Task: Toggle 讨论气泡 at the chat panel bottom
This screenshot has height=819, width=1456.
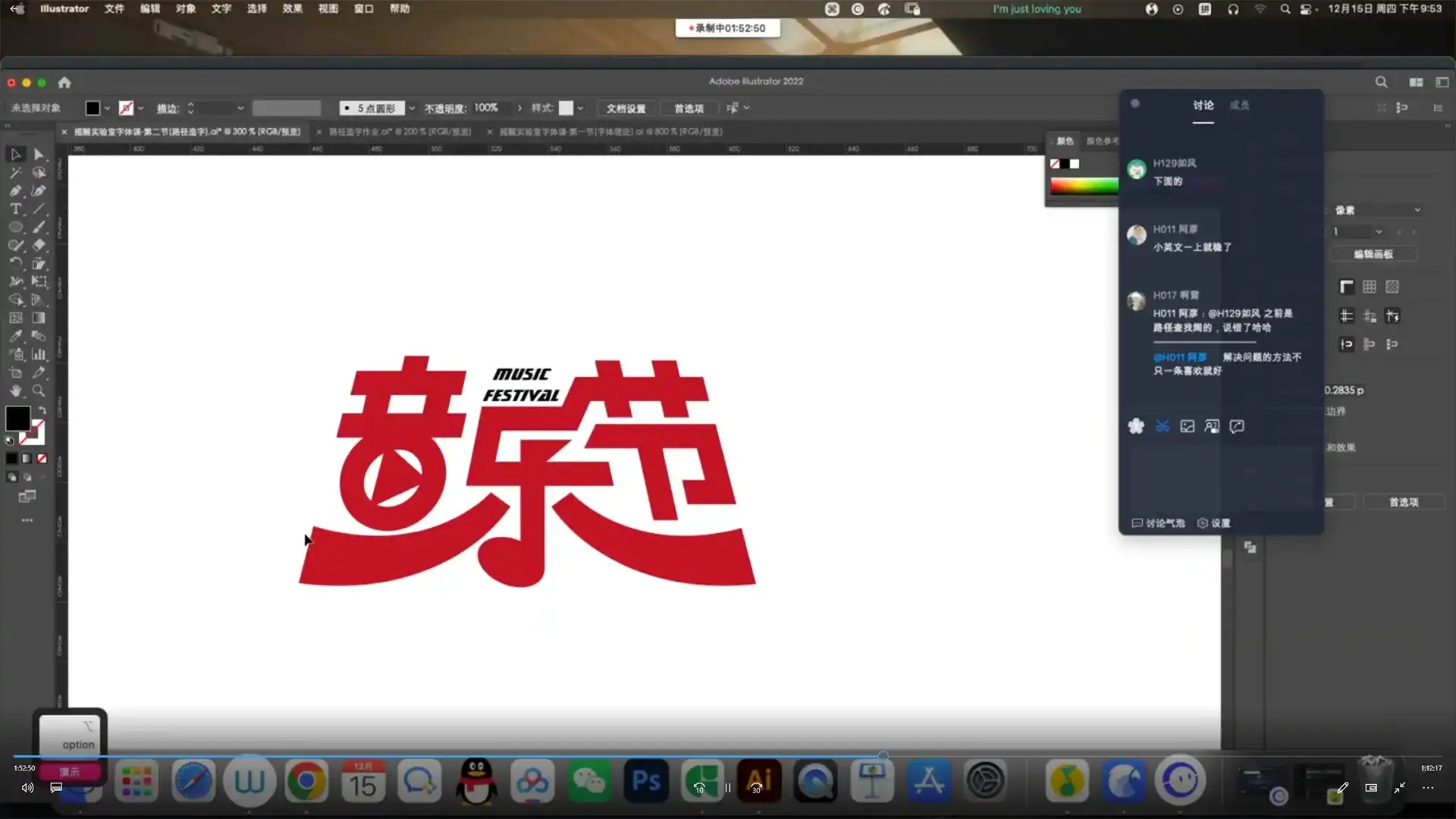Action: [x=1158, y=522]
